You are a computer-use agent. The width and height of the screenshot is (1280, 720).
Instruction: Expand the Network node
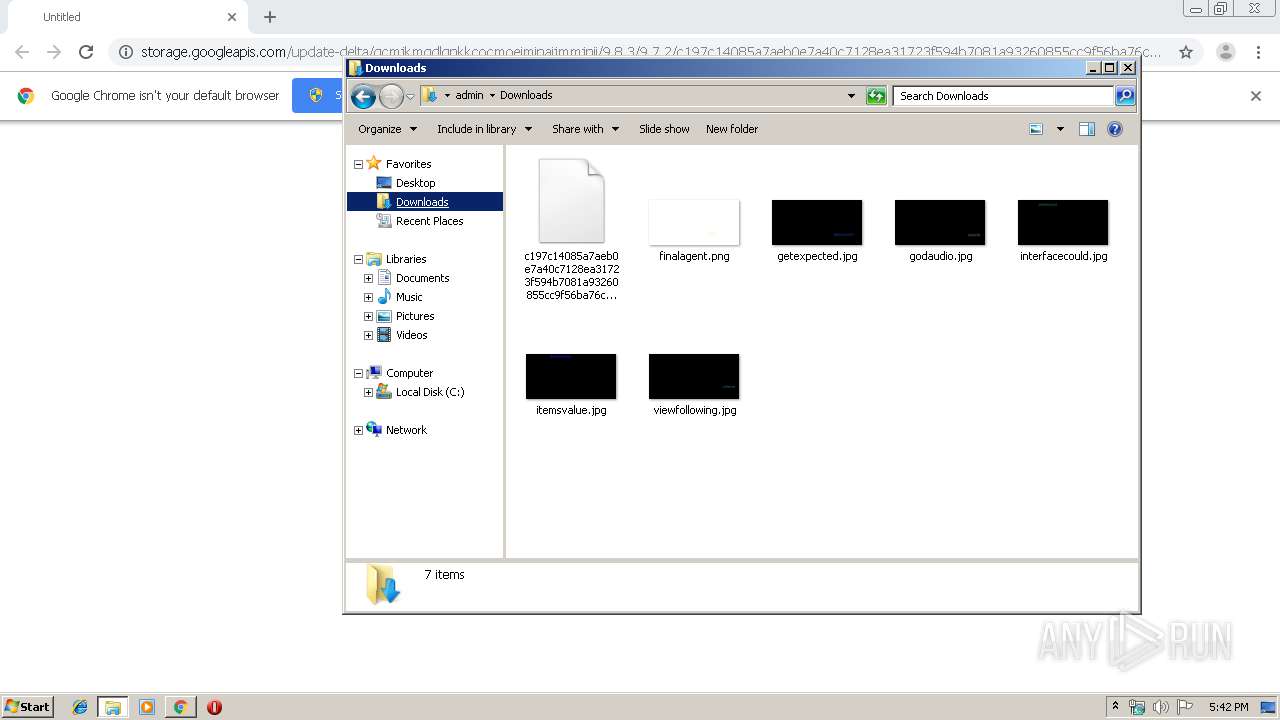point(358,430)
